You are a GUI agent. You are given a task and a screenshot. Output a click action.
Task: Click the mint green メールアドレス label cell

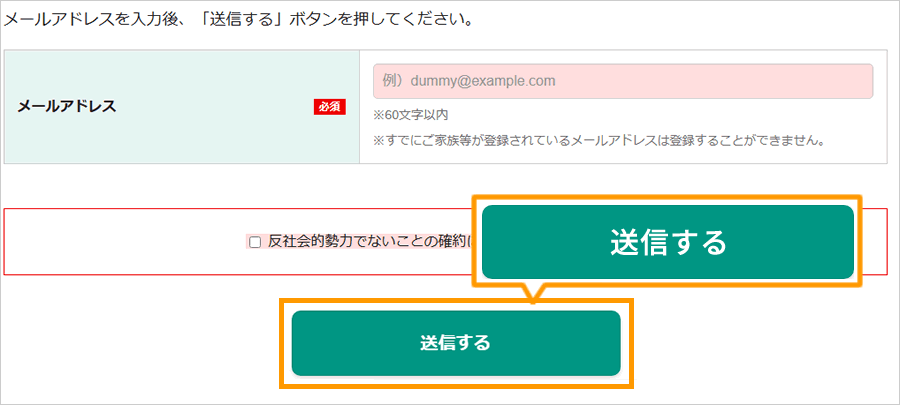coord(182,107)
